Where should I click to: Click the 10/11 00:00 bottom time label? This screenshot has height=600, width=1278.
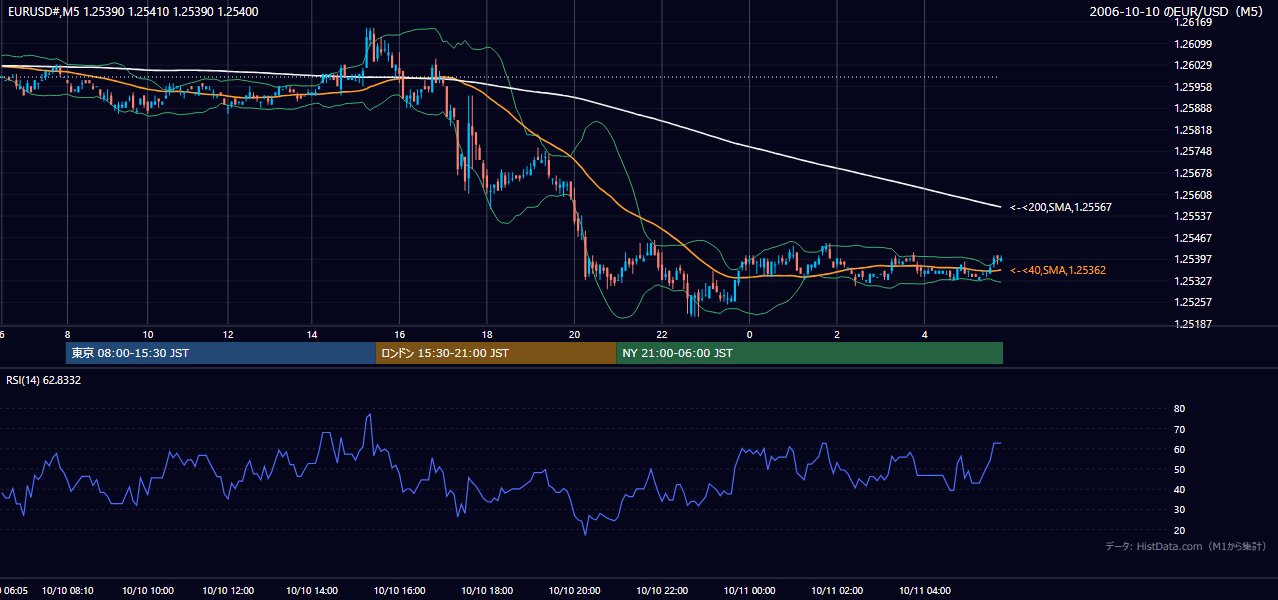click(750, 590)
